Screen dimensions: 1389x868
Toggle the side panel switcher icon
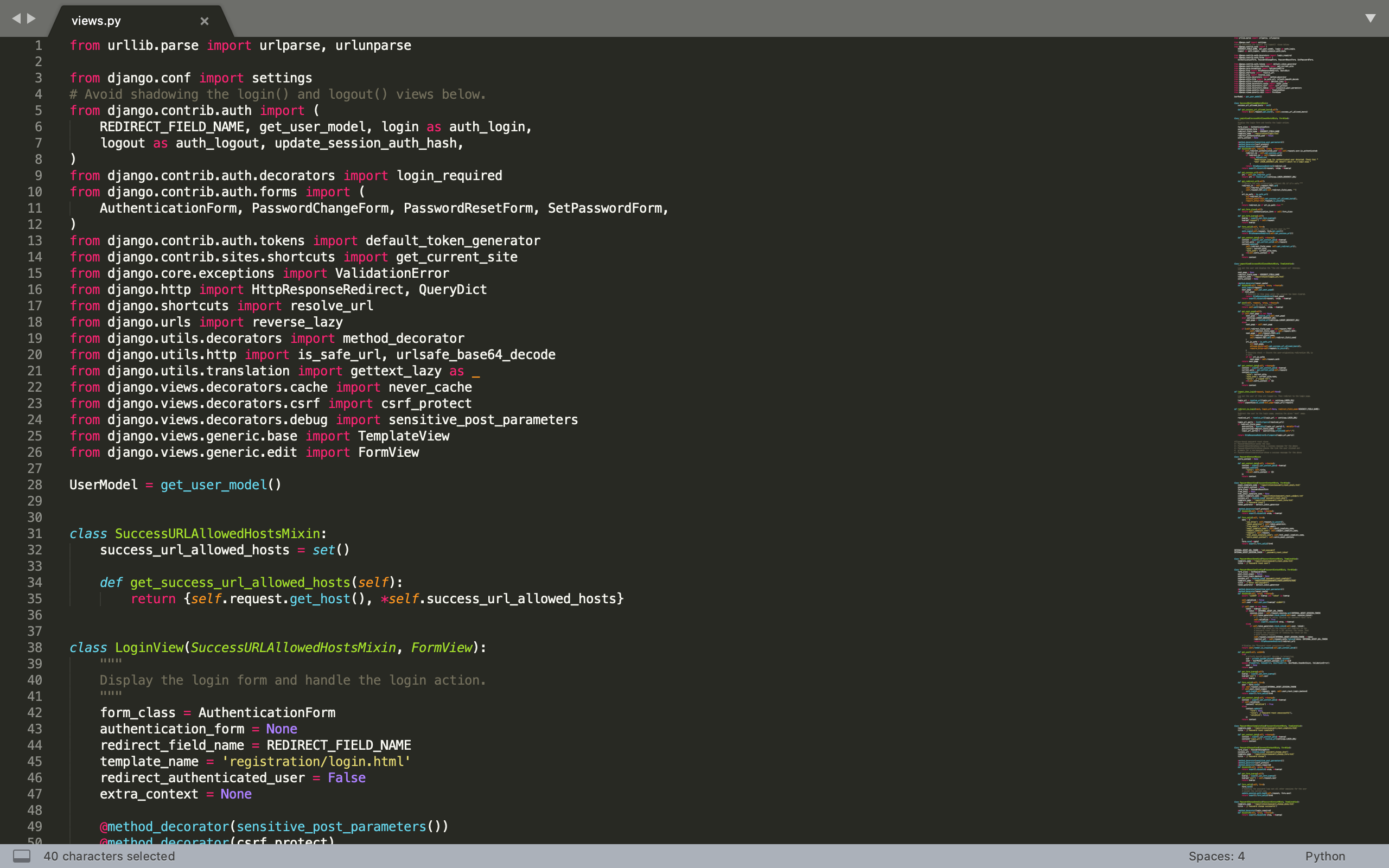pos(22,856)
